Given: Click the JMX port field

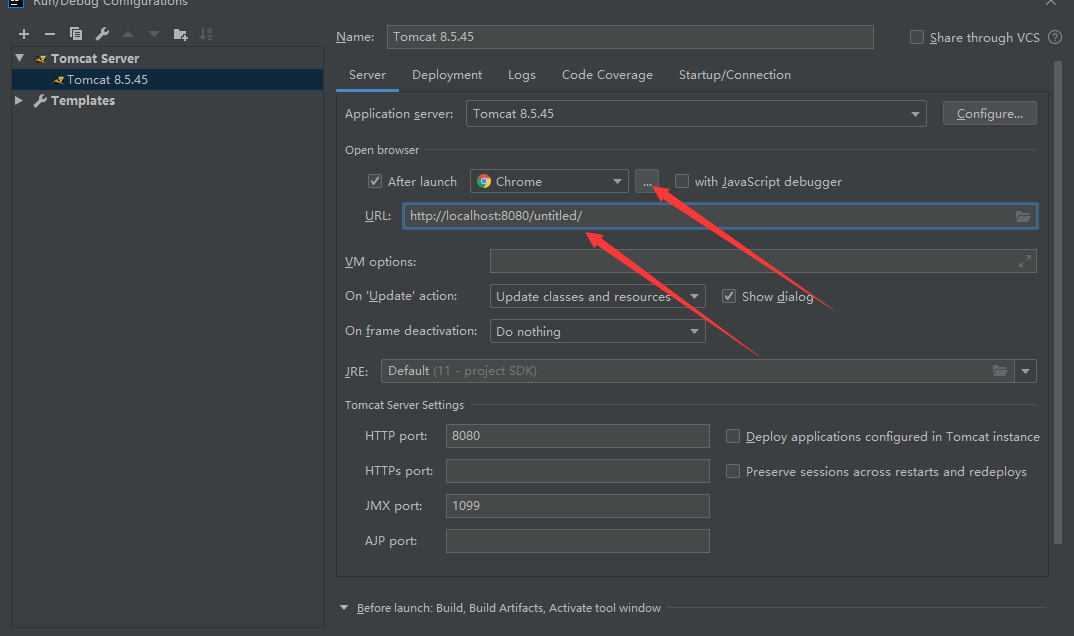Looking at the screenshot, I should [x=577, y=506].
